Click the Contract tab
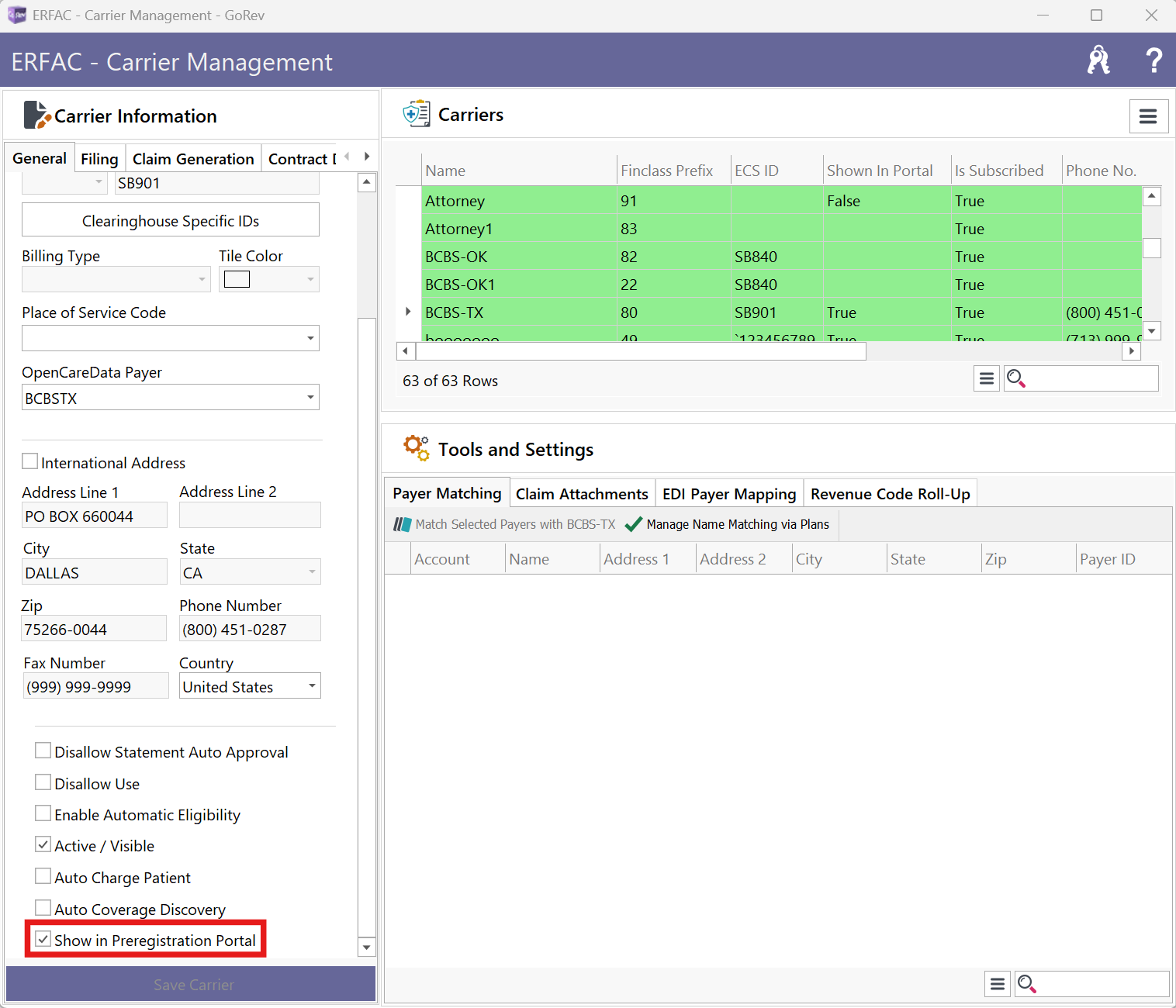Screen dimensions: 1176x1008 (299, 159)
